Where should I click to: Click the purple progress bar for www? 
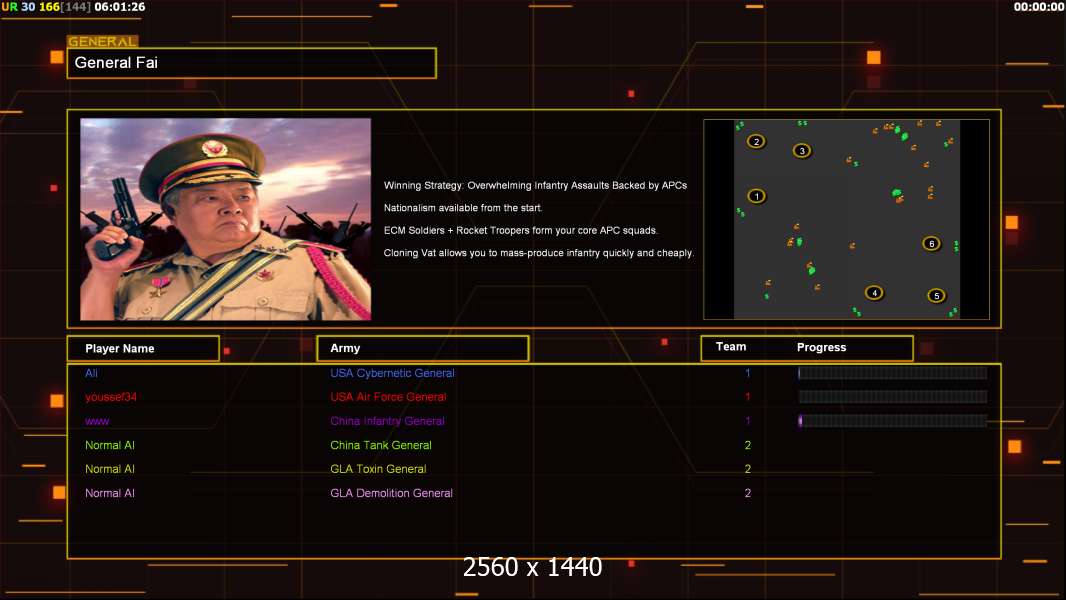(x=893, y=421)
